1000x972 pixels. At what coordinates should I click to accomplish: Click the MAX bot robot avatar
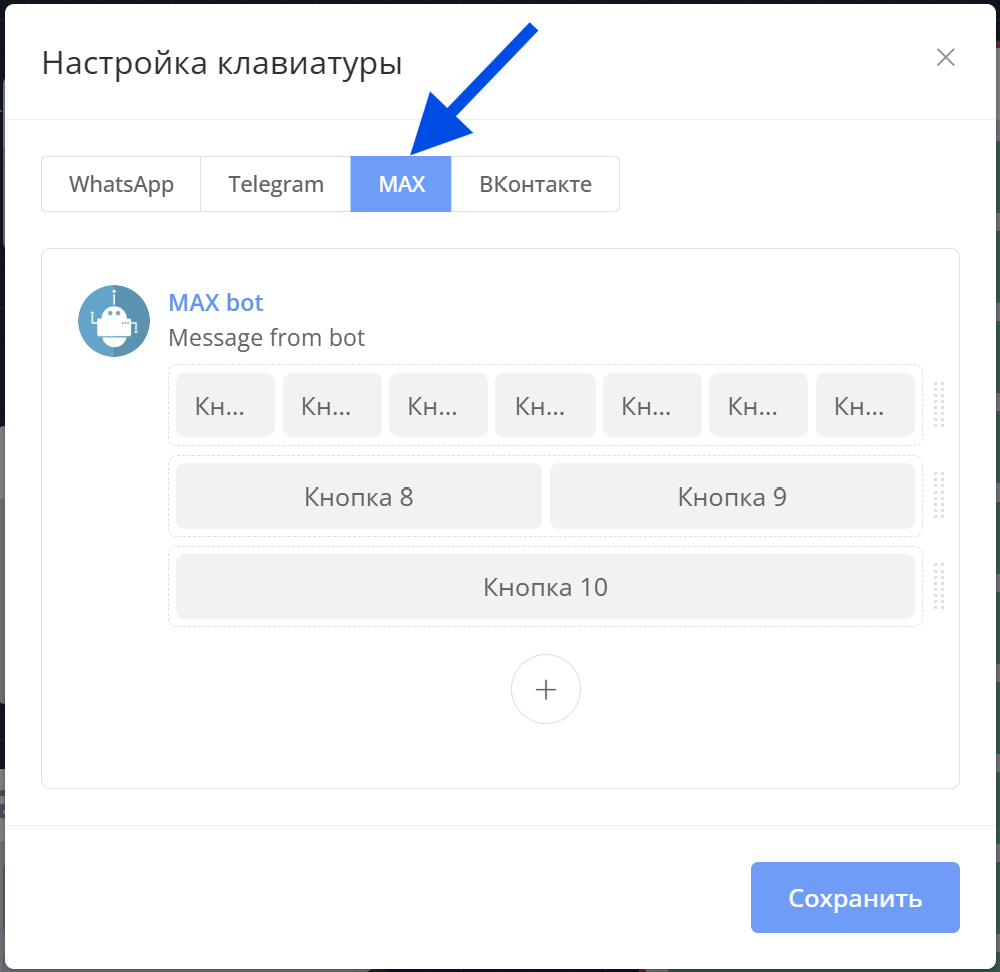(114, 321)
